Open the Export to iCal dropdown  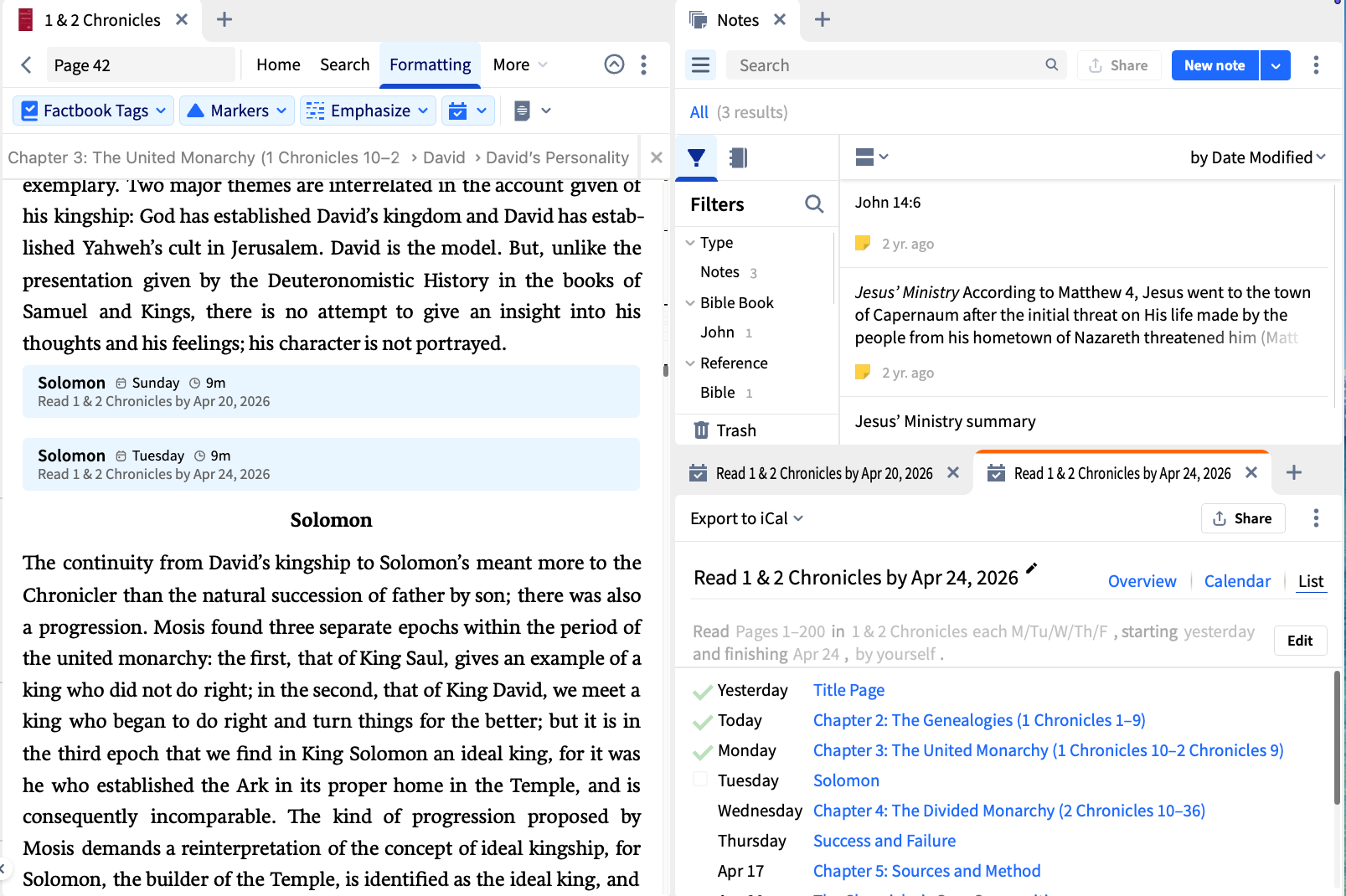point(746,518)
